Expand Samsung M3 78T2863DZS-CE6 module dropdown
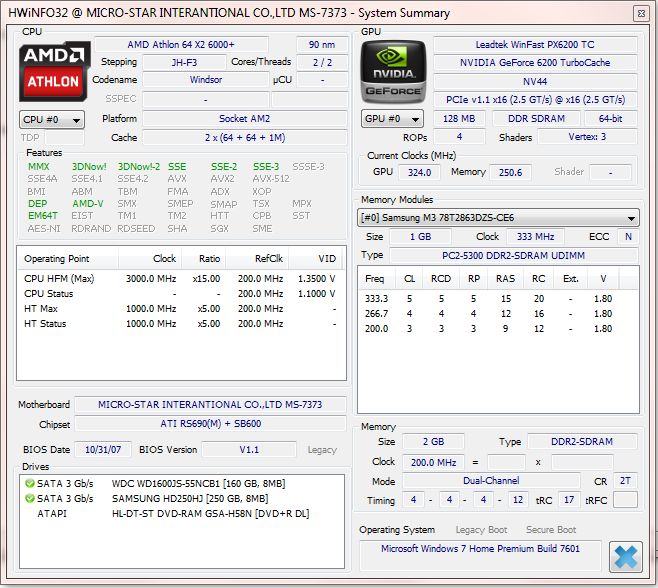The height and width of the screenshot is (588, 658). [498, 218]
